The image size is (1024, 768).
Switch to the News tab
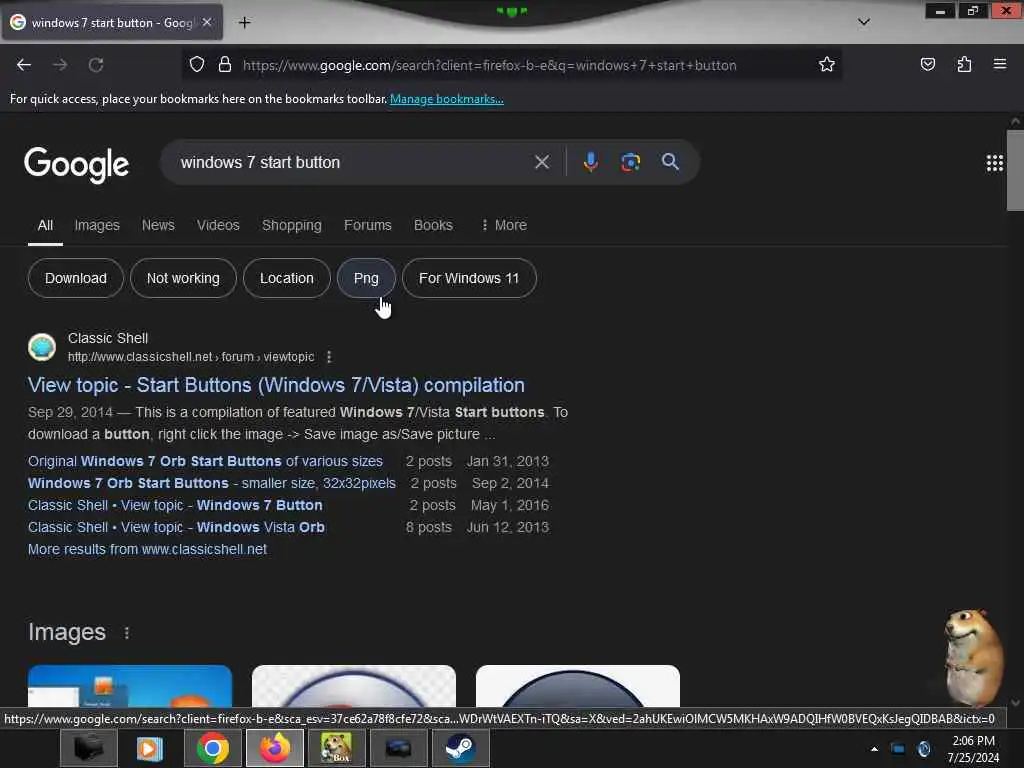[158, 225]
